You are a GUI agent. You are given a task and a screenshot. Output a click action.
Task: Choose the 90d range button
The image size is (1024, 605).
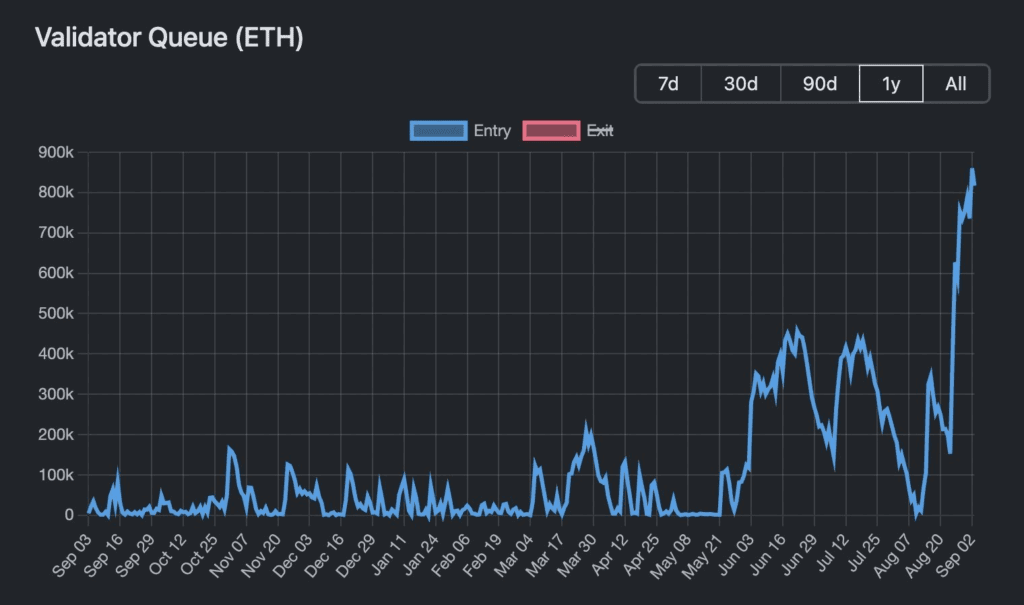click(819, 84)
